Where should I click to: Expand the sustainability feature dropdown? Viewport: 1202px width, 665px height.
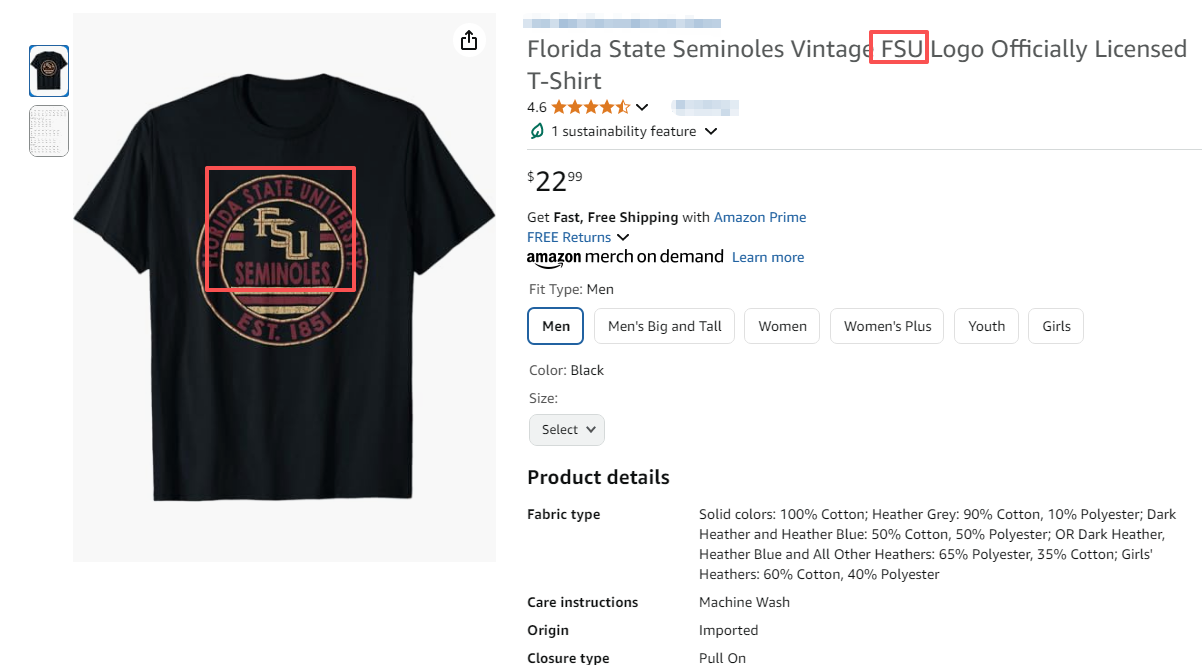pyautogui.click(x=711, y=131)
